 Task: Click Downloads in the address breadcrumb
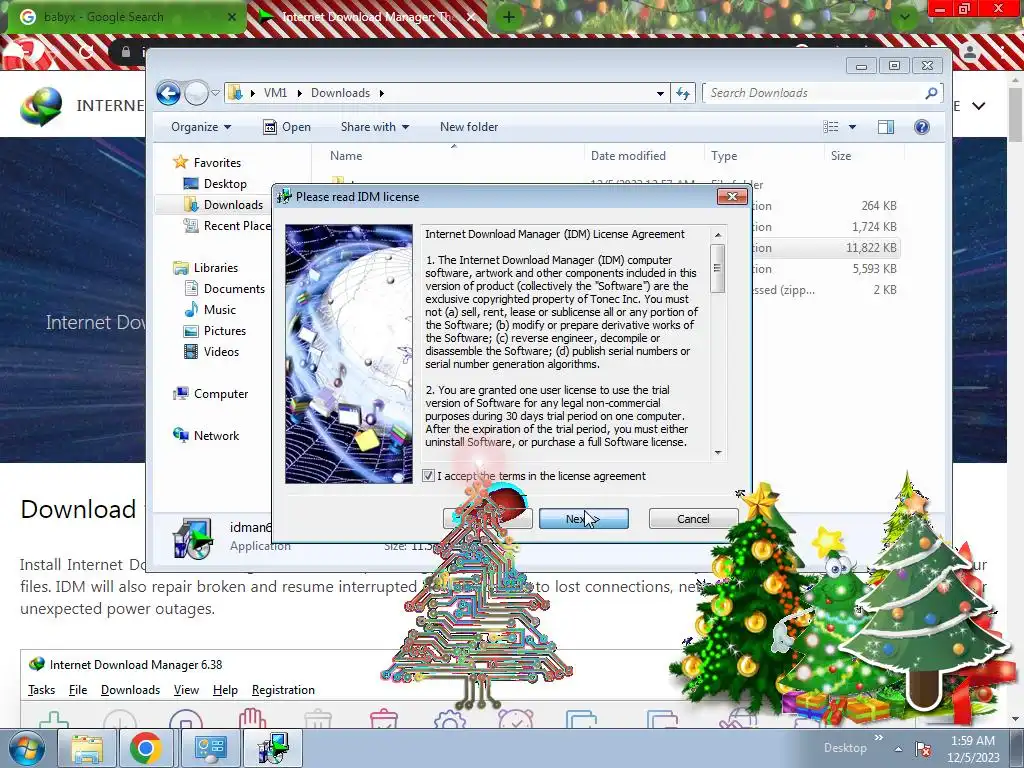pyautogui.click(x=340, y=93)
